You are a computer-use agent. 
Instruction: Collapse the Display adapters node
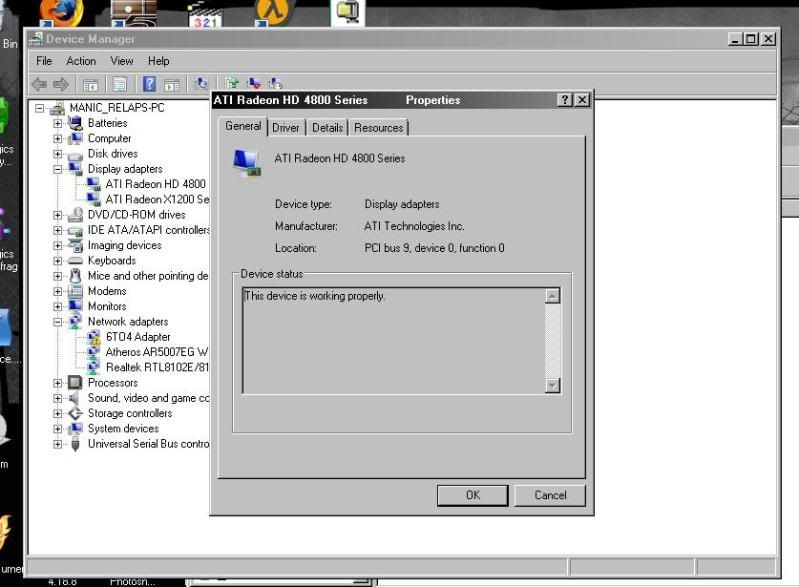[58, 169]
